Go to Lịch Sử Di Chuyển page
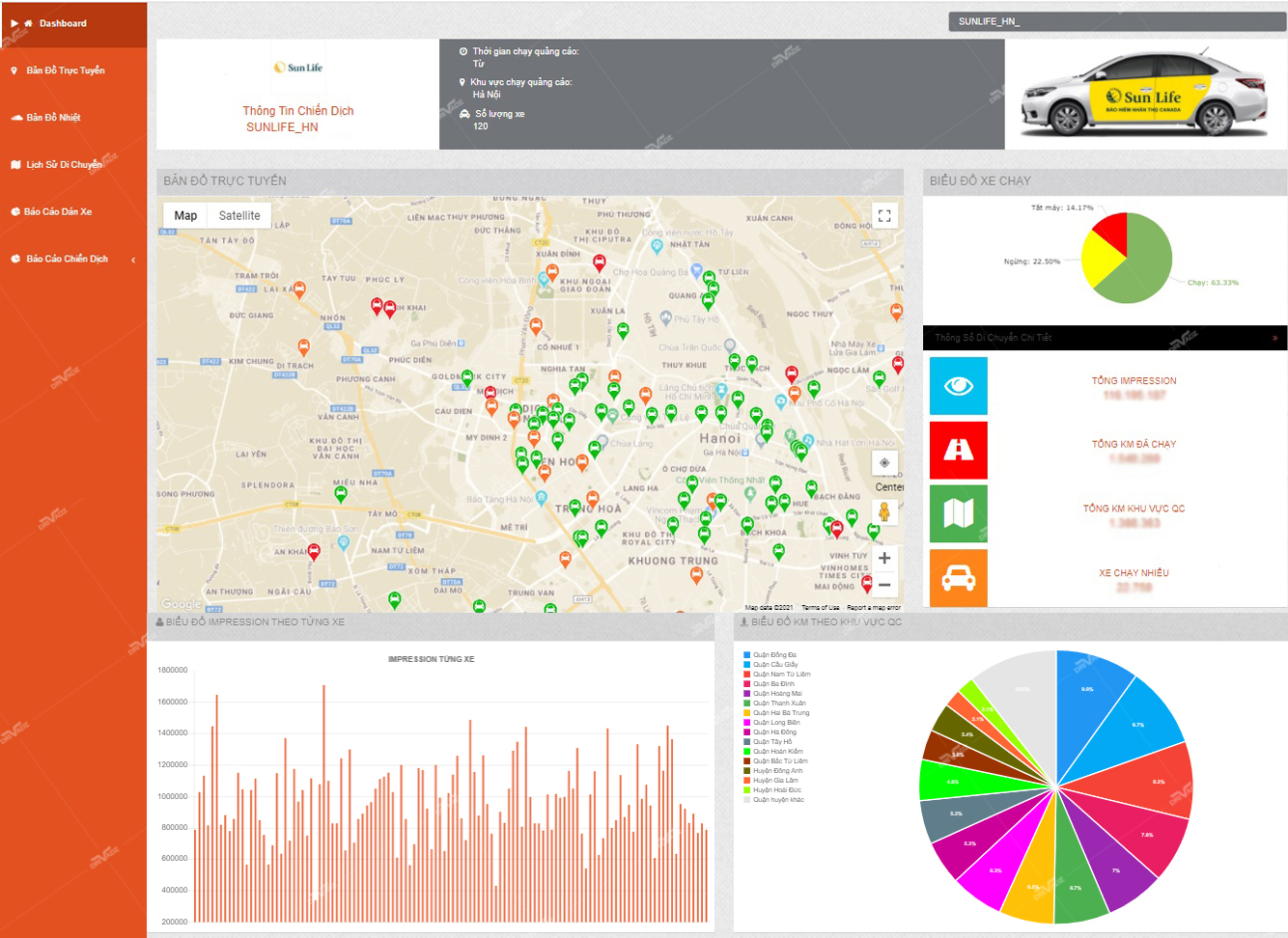Image resolution: width=1288 pixels, height=938 pixels. click(64, 165)
